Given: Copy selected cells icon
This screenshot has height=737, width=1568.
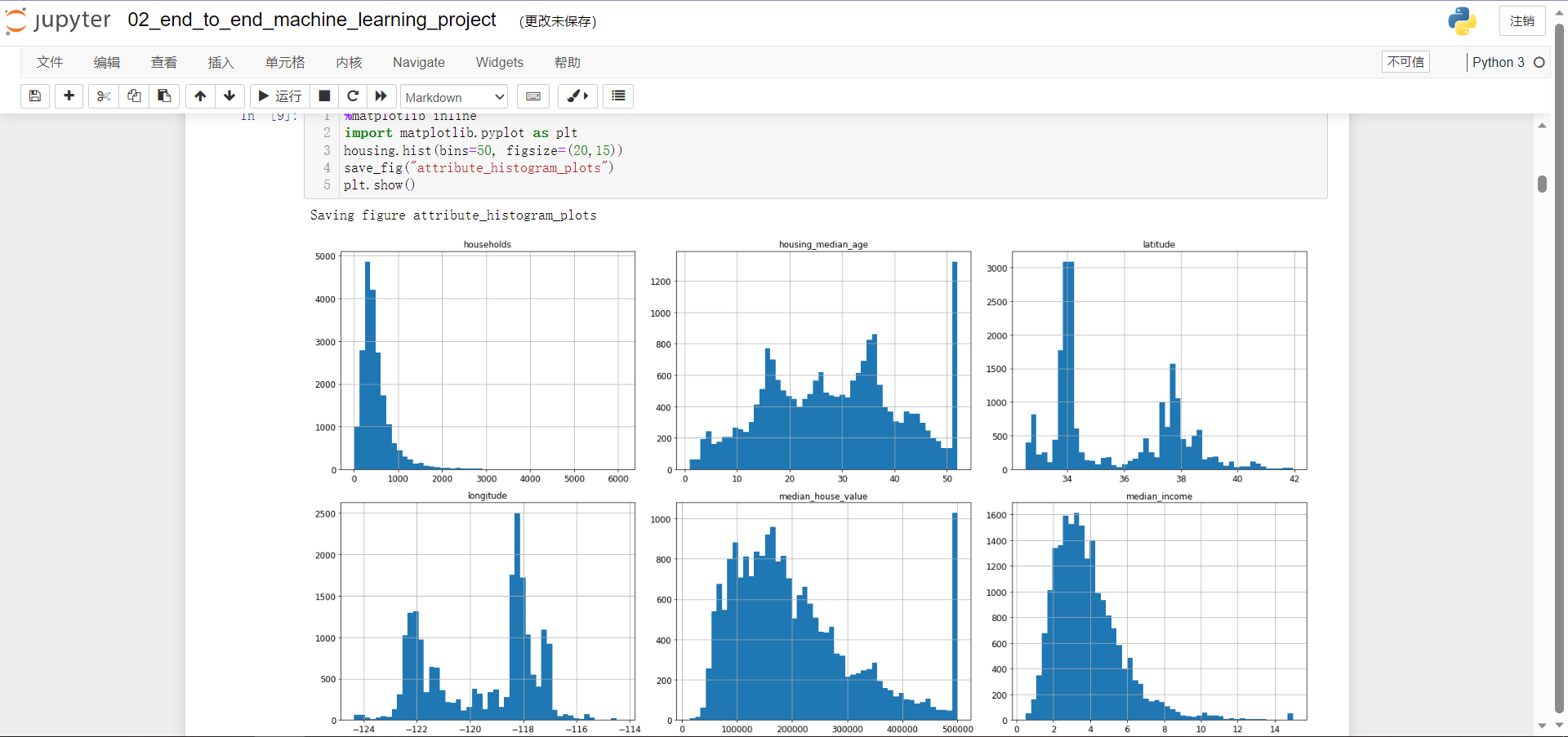Looking at the screenshot, I should (x=134, y=96).
